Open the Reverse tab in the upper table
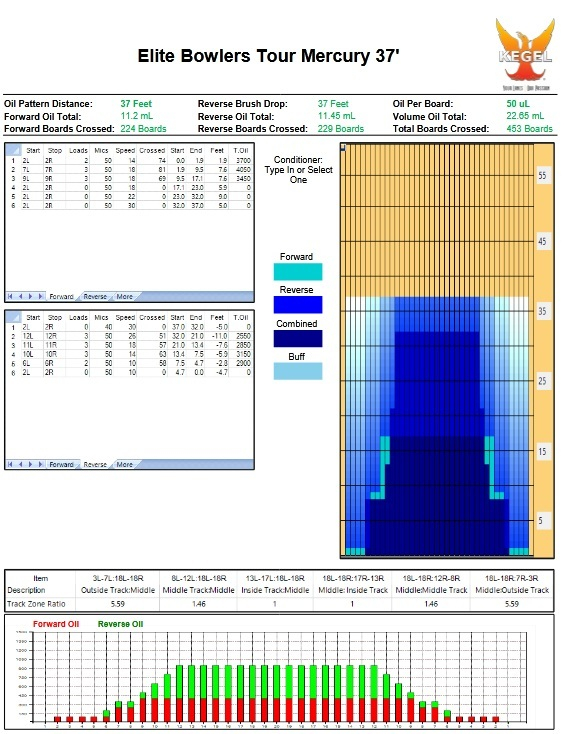Image resolution: width=564 pixels, height=734 pixels. pos(95,297)
